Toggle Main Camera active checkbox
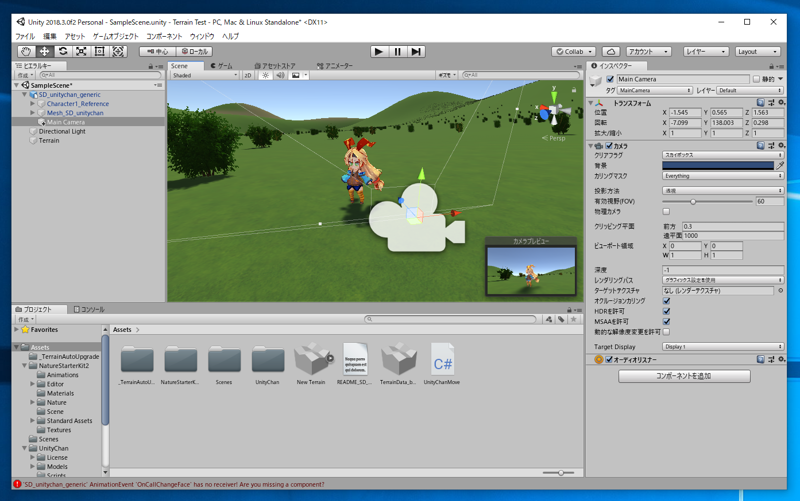This screenshot has height=501, width=800. click(x=610, y=79)
